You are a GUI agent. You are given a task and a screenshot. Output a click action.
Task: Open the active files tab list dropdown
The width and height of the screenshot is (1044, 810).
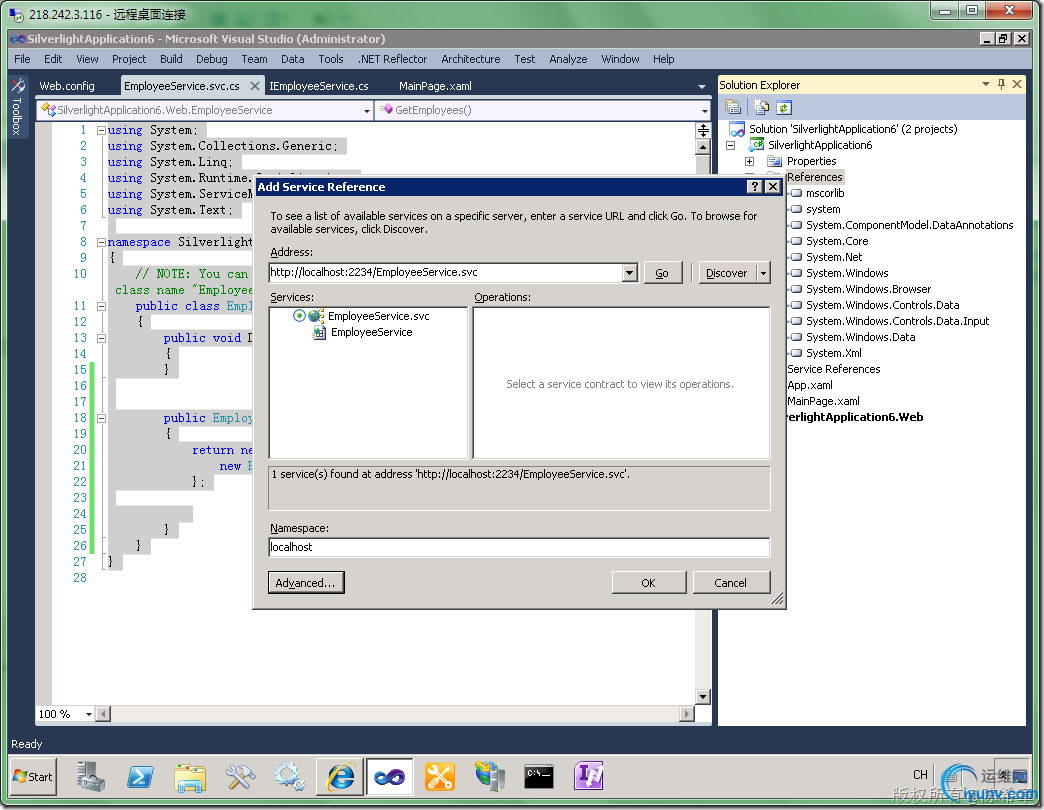pyautogui.click(x=702, y=87)
